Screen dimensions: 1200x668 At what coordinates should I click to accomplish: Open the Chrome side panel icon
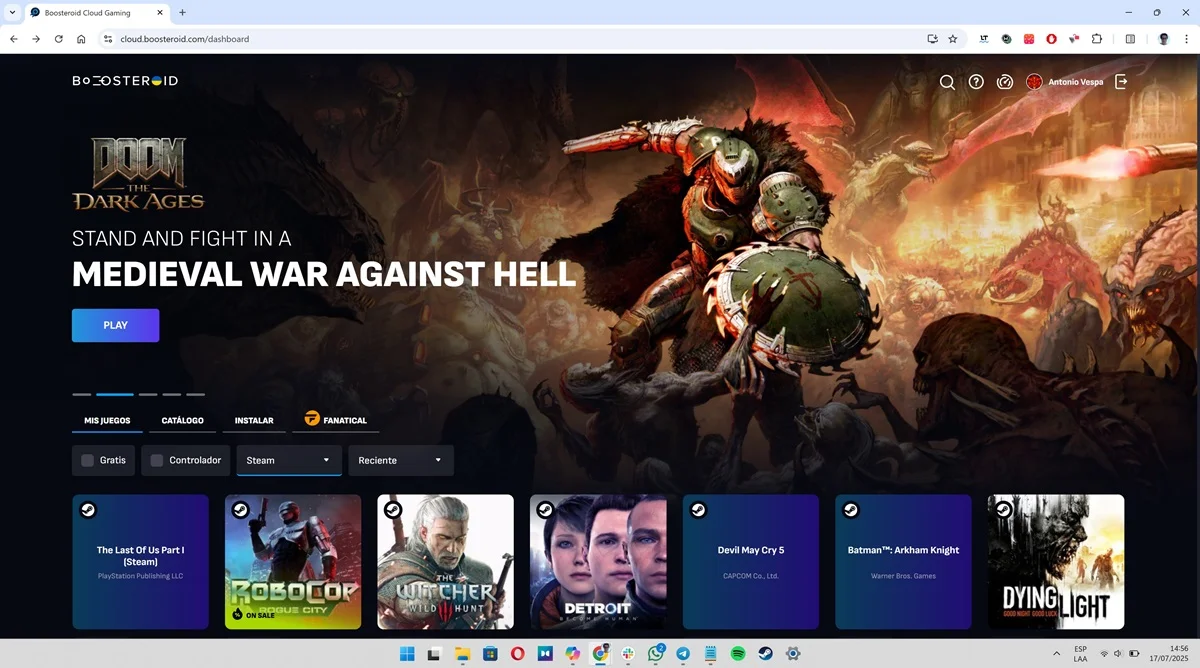pos(1130,39)
